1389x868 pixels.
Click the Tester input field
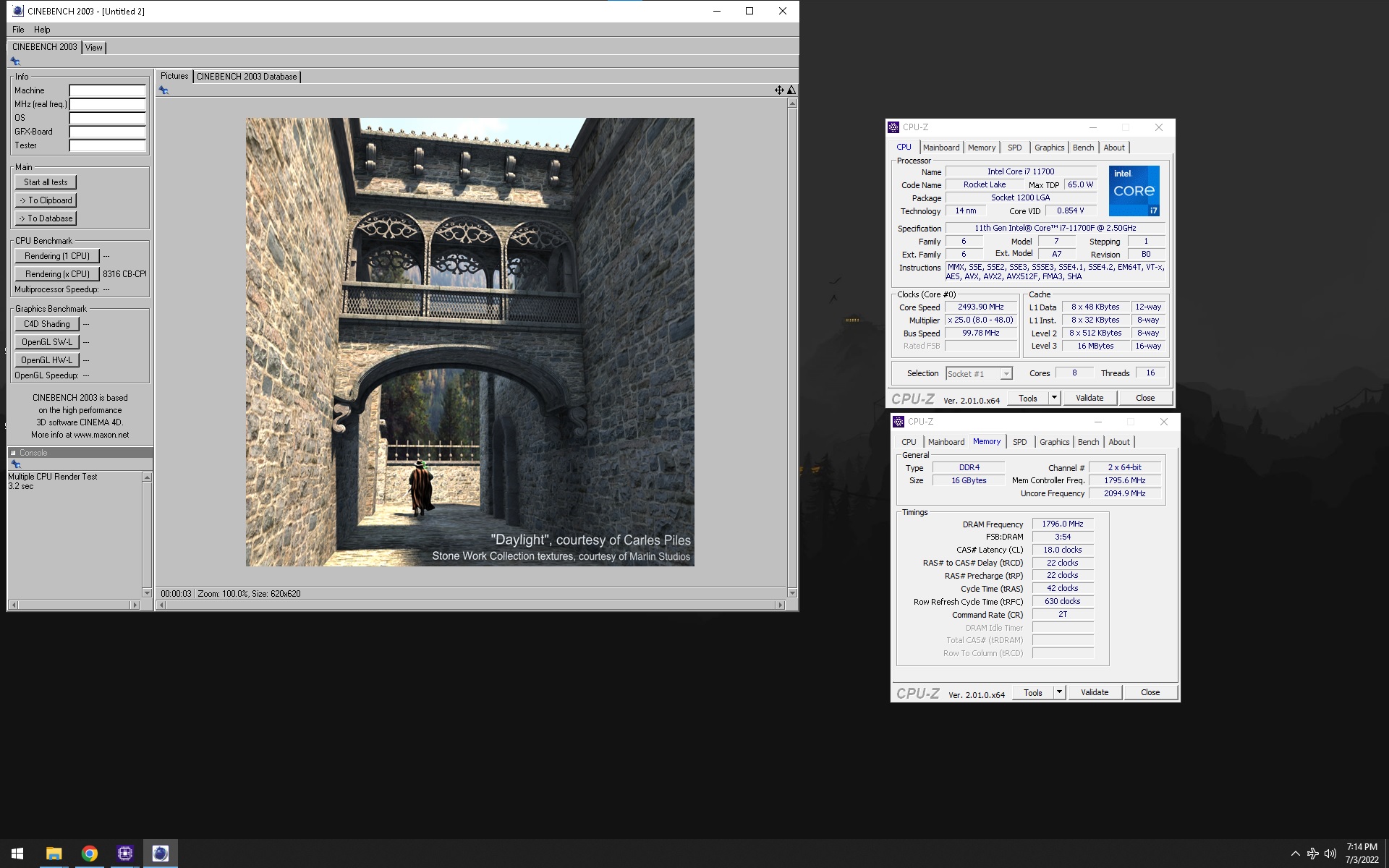point(107,145)
